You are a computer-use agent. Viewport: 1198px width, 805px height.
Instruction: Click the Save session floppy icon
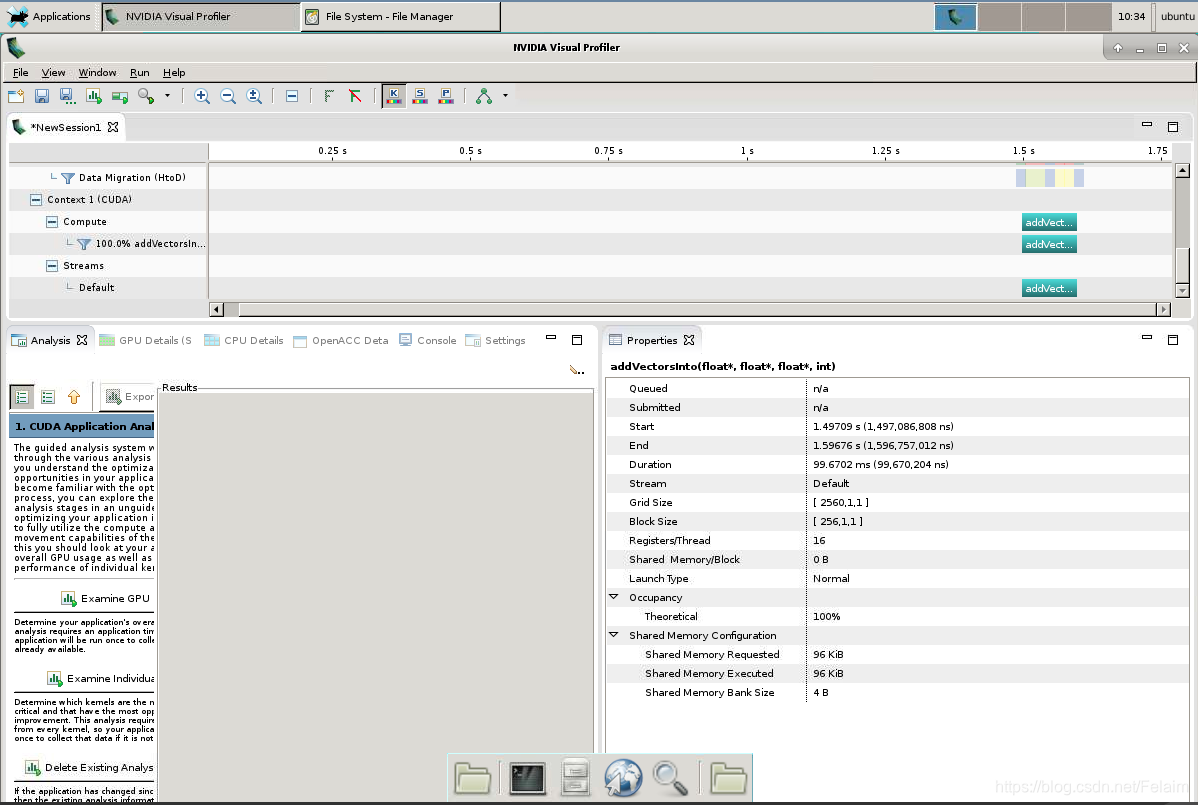point(42,95)
